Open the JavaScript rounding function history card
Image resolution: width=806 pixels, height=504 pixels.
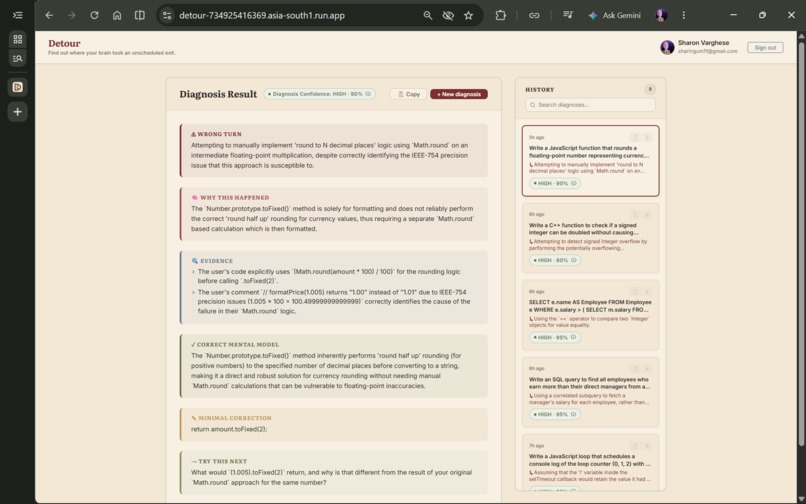(590, 160)
